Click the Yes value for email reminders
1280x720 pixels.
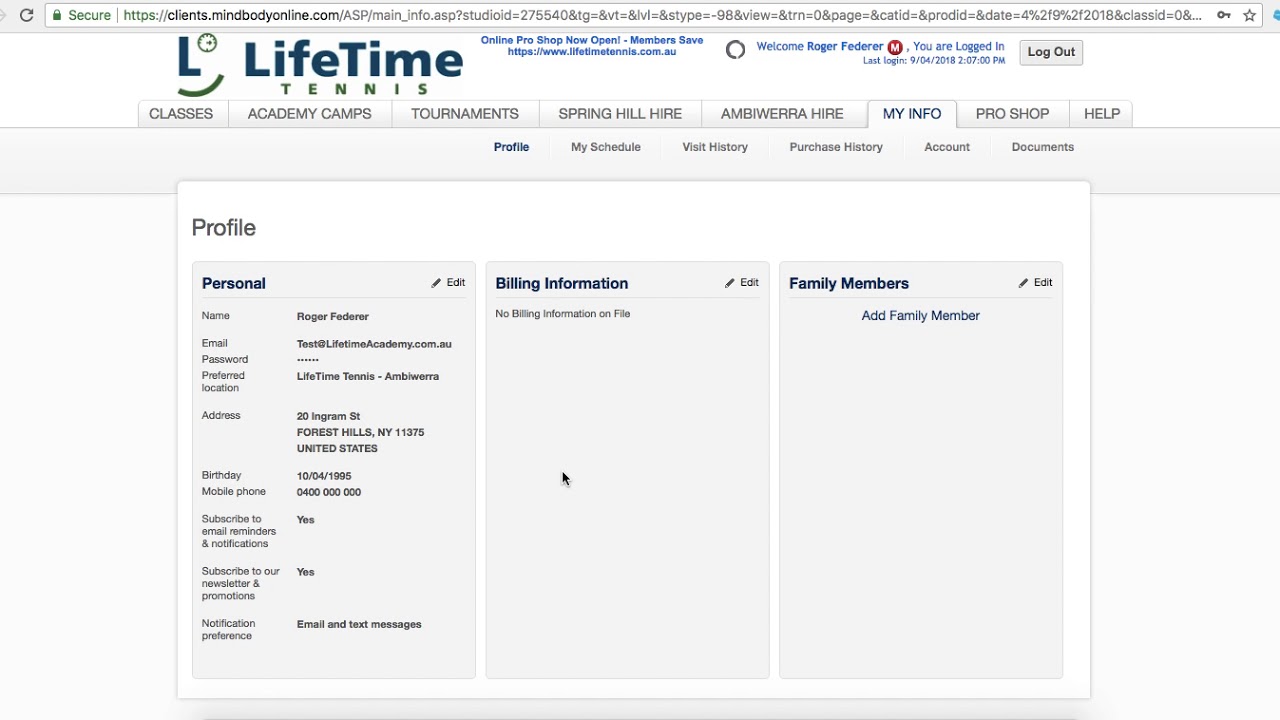point(306,520)
